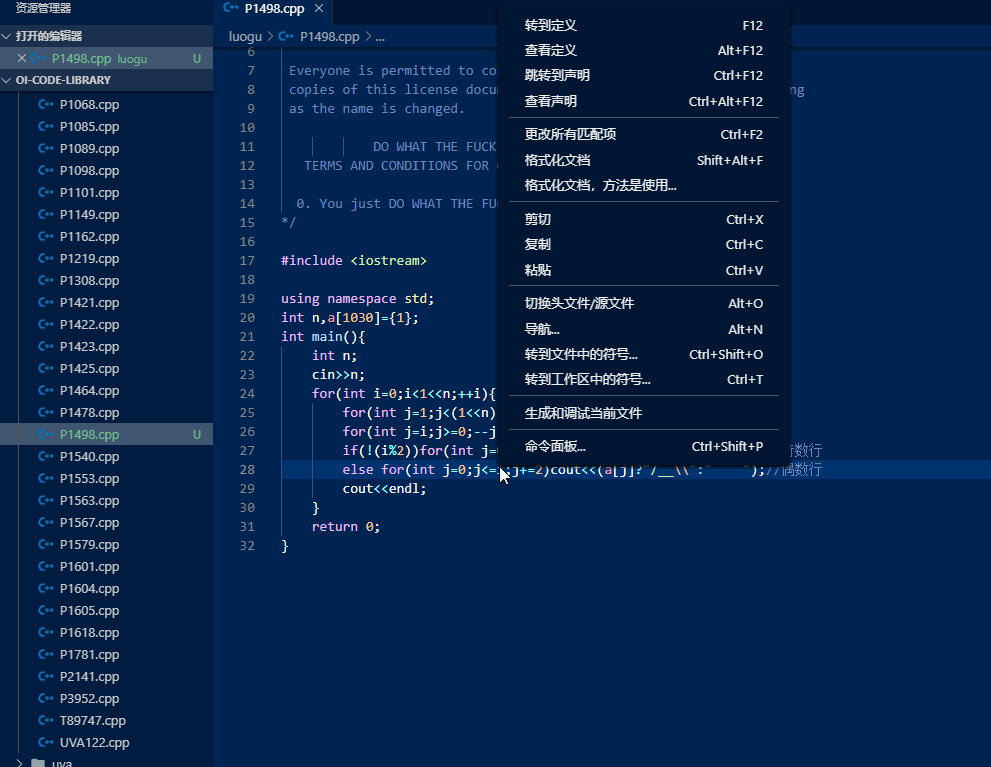Select file P1618.cpp
This screenshot has height=767, width=991.
tap(89, 632)
